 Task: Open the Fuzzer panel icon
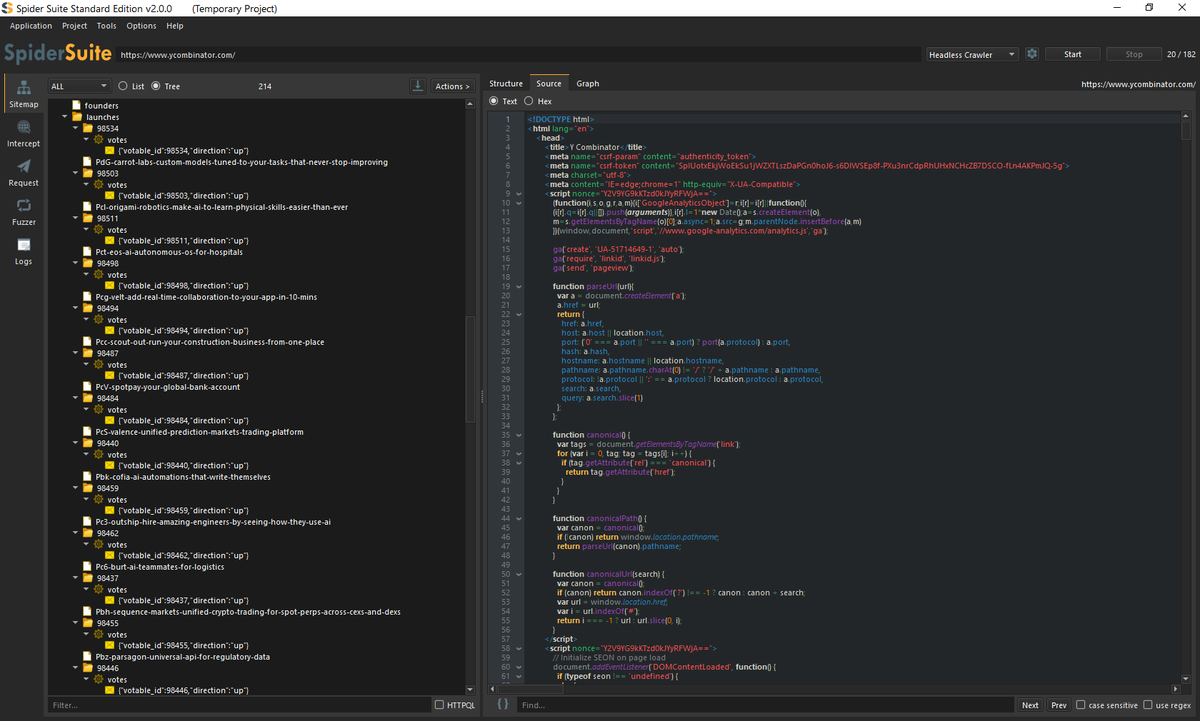click(x=23, y=205)
